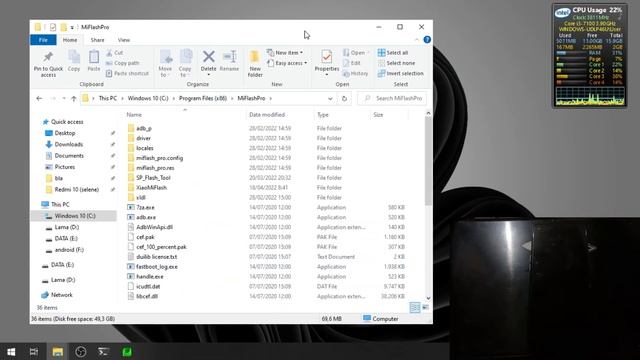This screenshot has height=360, width=640.
Task: Switch to the View ribbon tab
Action: pyautogui.click(x=124, y=40)
